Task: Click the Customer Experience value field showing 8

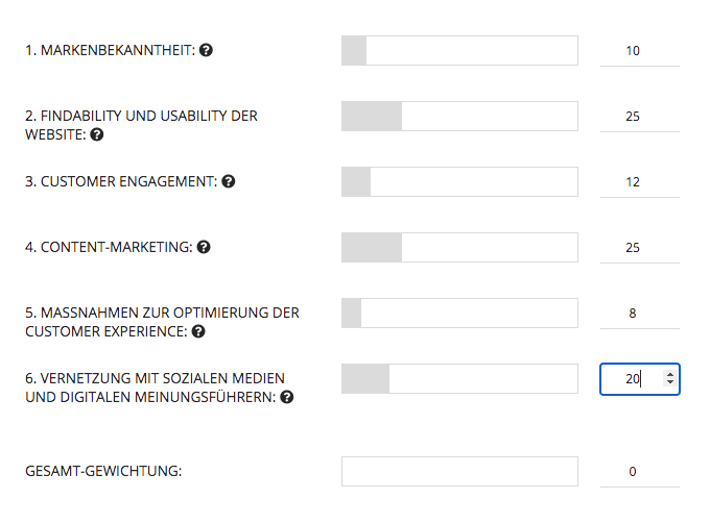Action: [640, 313]
